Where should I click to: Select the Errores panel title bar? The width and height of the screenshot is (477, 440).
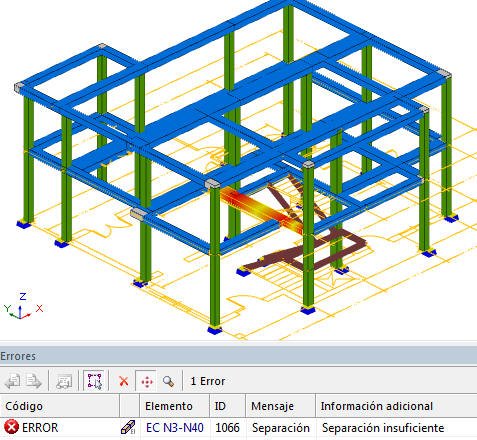point(238,356)
